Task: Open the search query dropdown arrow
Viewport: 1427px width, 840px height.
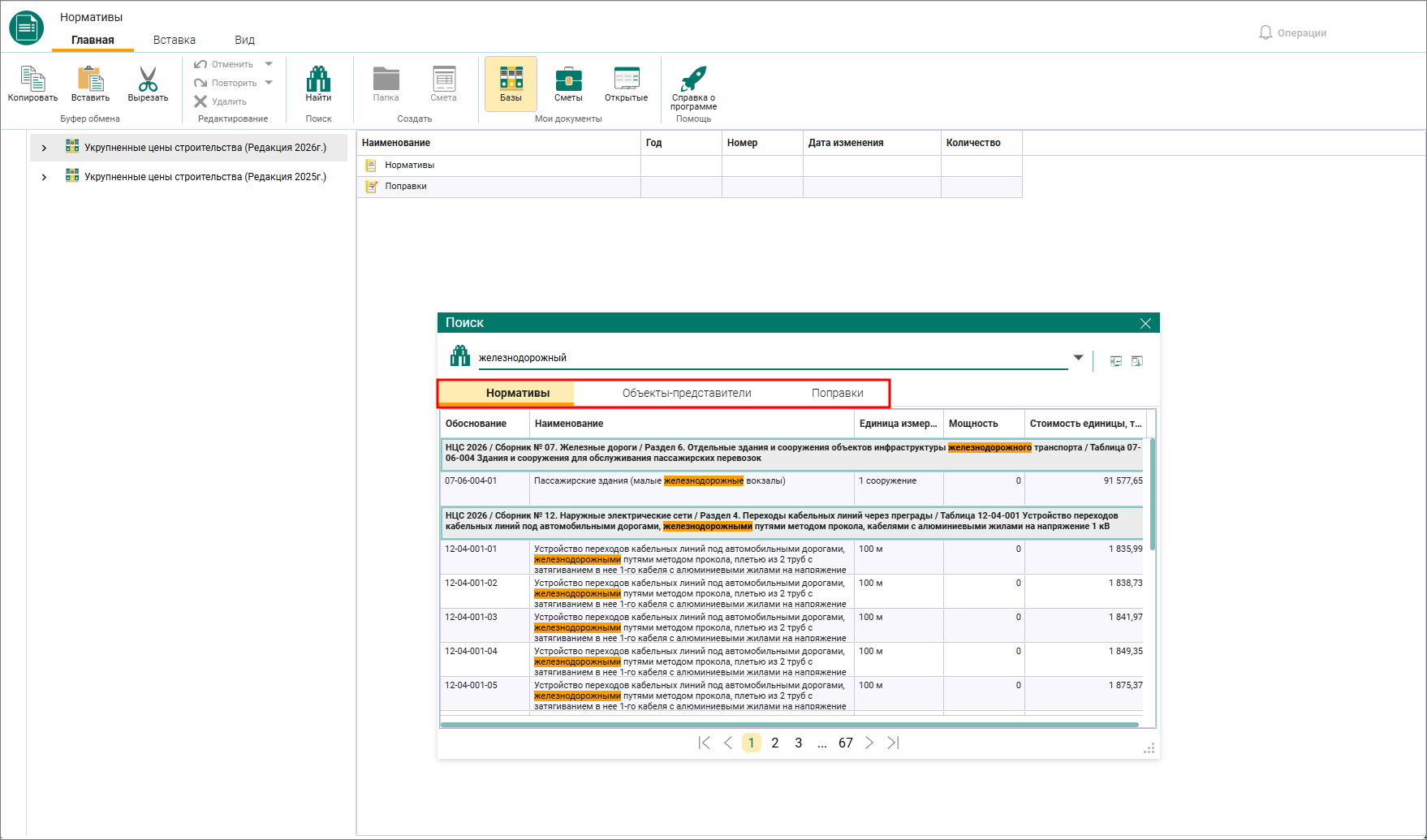Action: [x=1078, y=357]
